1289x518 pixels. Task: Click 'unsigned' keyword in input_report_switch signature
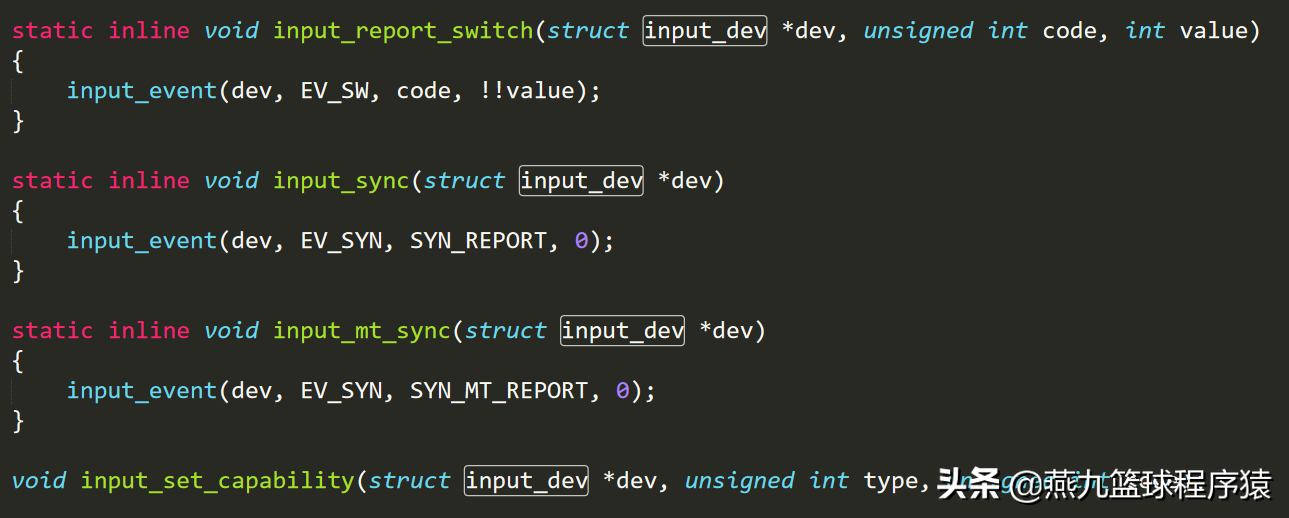pos(918,31)
